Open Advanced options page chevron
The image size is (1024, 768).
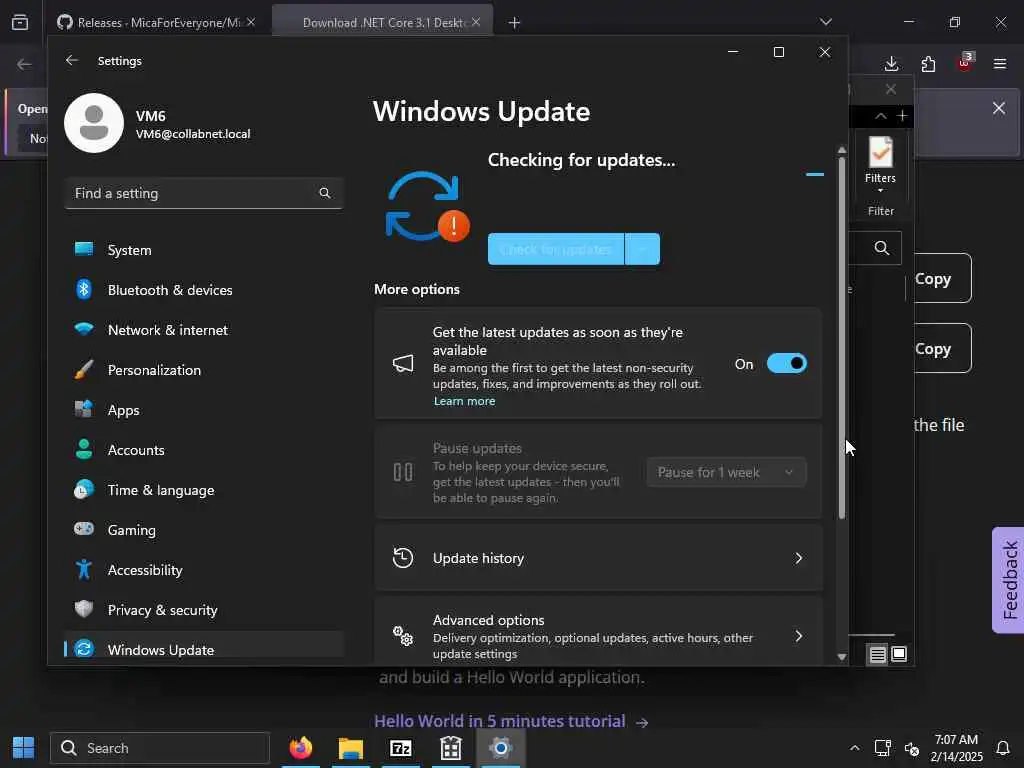coord(798,636)
